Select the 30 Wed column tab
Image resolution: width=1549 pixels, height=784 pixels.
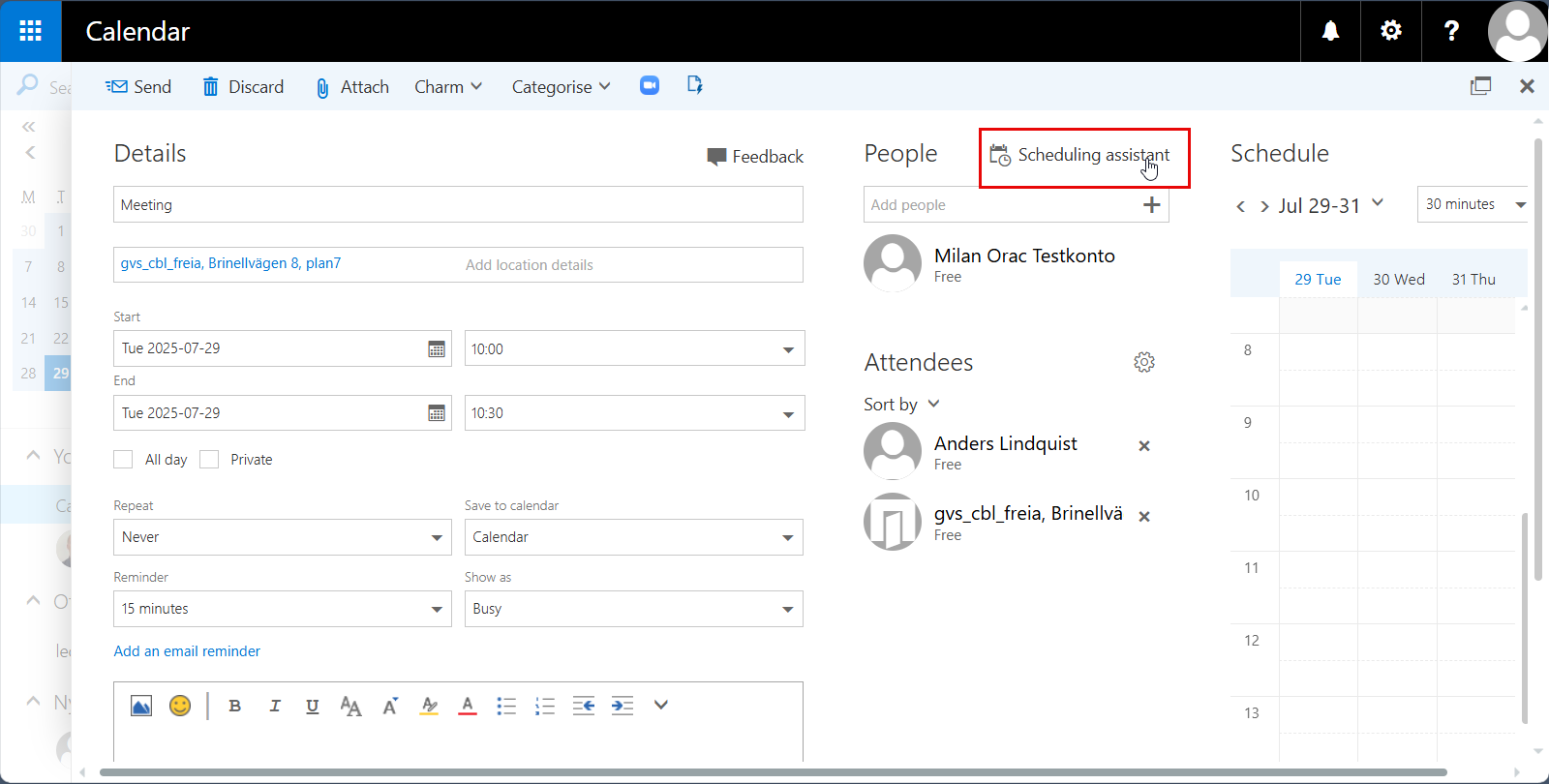pyautogui.click(x=1399, y=279)
